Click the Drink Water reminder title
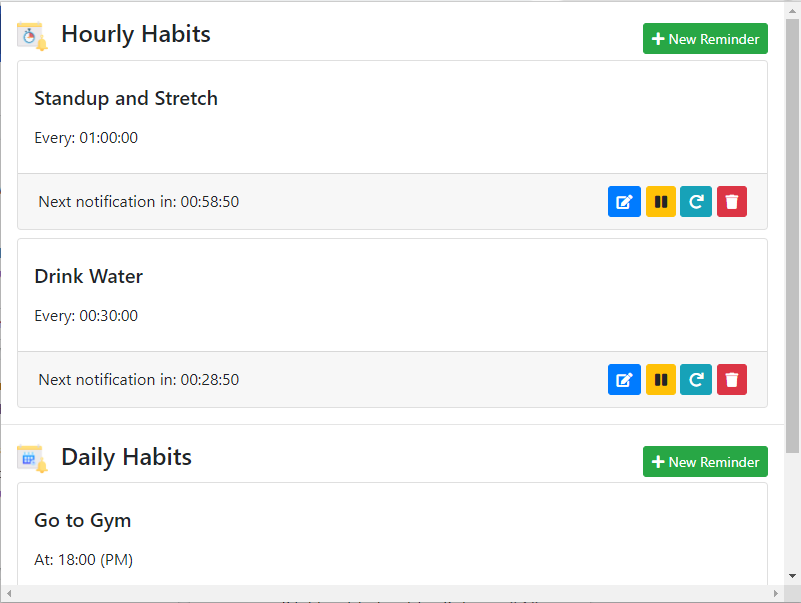This screenshot has height=603, width=801. click(x=89, y=277)
